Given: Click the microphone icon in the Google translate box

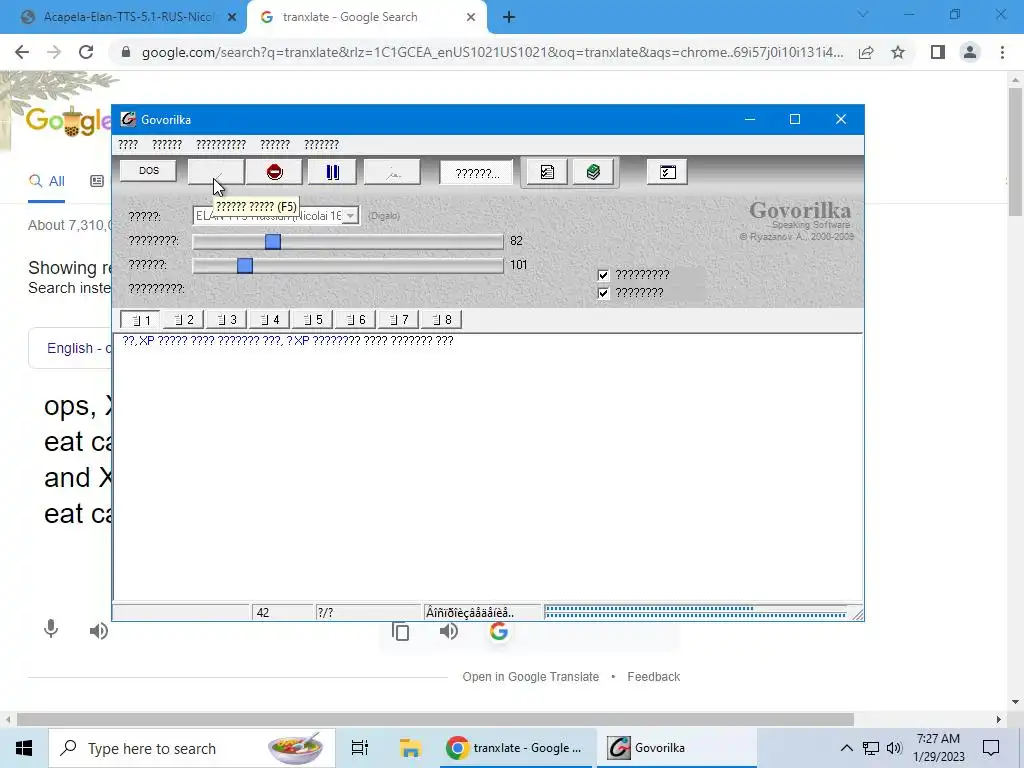Looking at the screenshot, I should pyautogui.click(x=51, y=630).
